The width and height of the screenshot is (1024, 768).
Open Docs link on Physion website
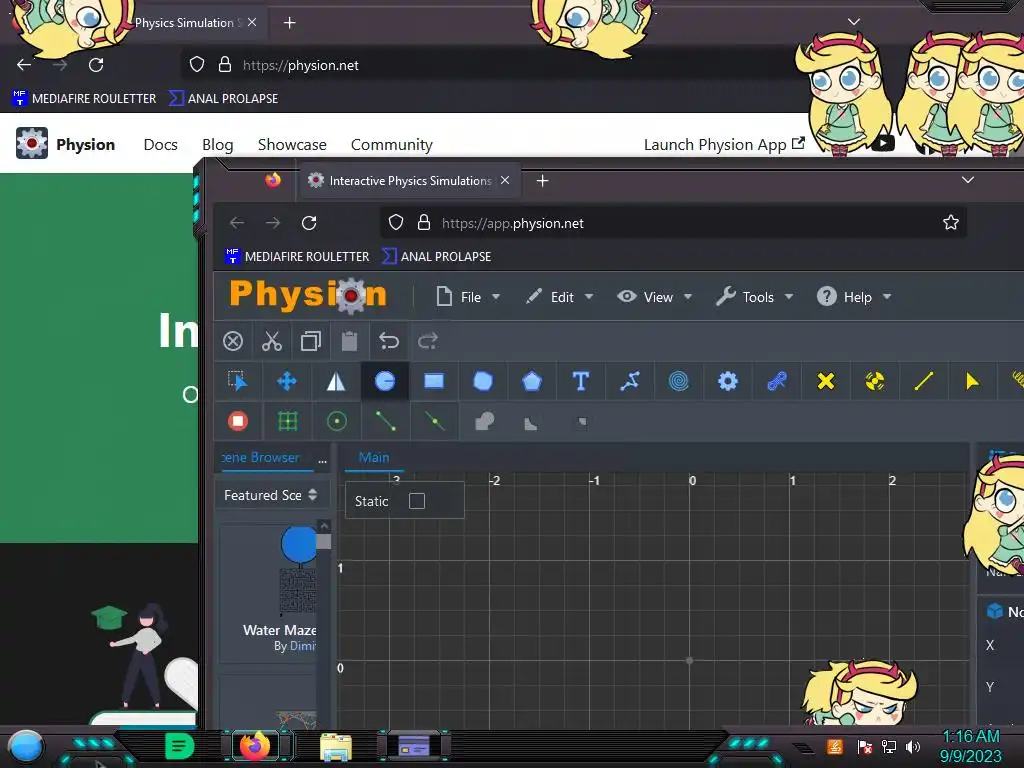pos(161,144)
